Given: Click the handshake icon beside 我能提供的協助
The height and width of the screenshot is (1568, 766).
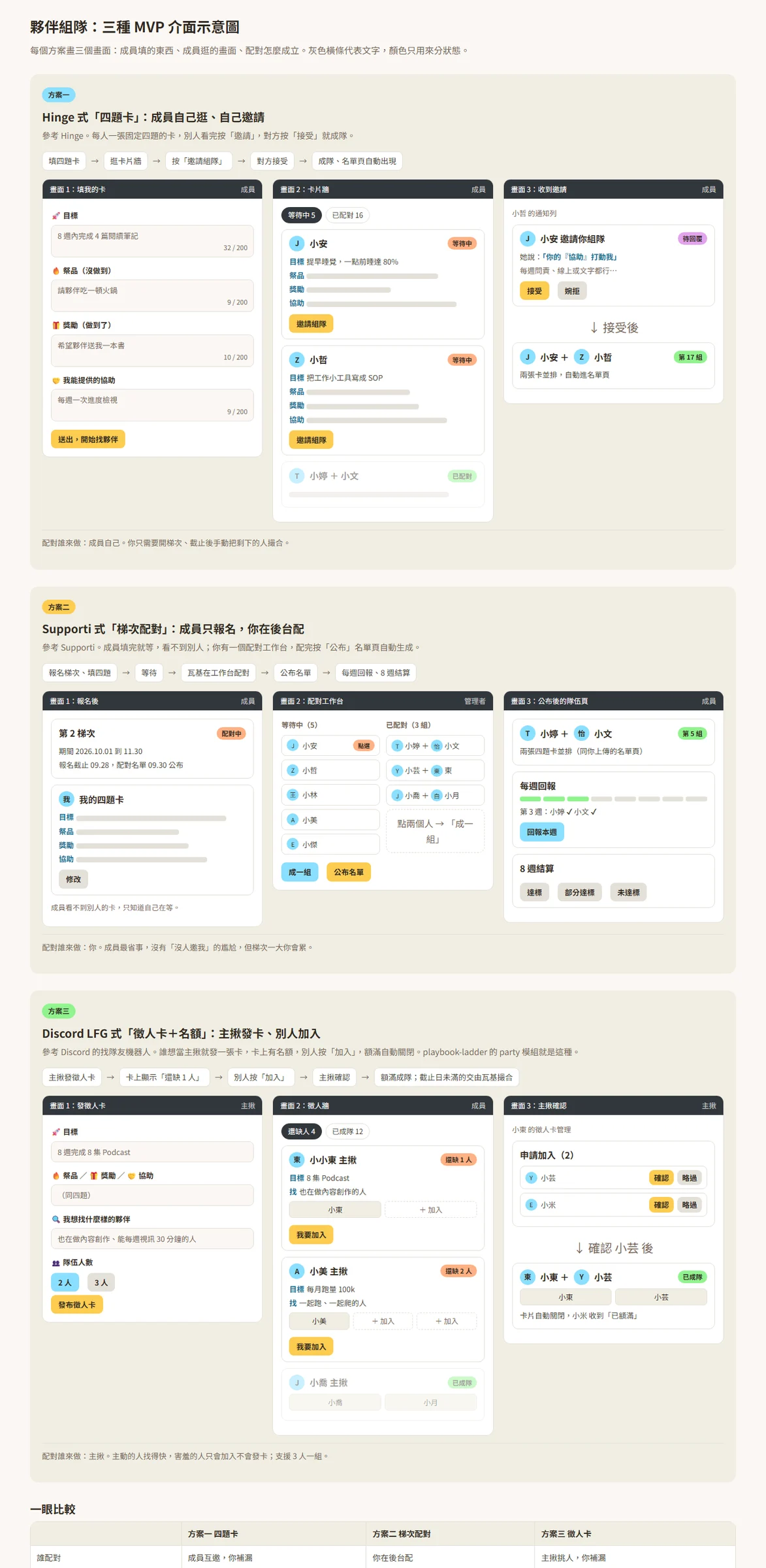Looking at the screenshot, I should point(56,380).
